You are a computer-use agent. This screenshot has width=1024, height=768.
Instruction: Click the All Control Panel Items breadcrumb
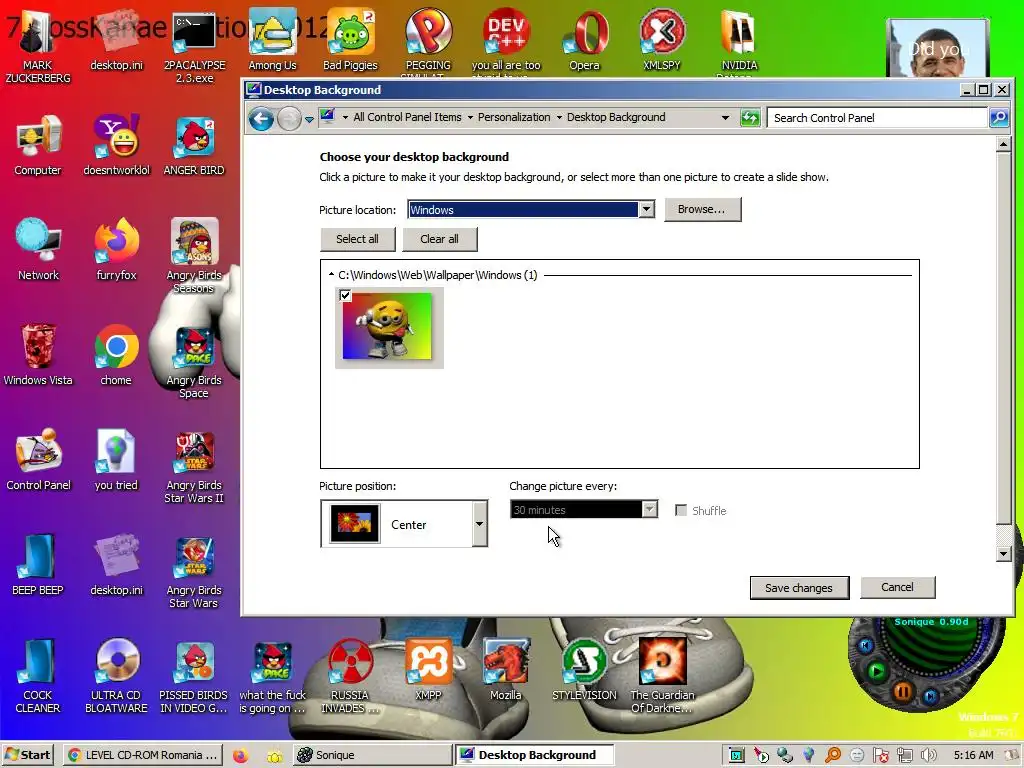pyautogui.click(x=407, y=118)
